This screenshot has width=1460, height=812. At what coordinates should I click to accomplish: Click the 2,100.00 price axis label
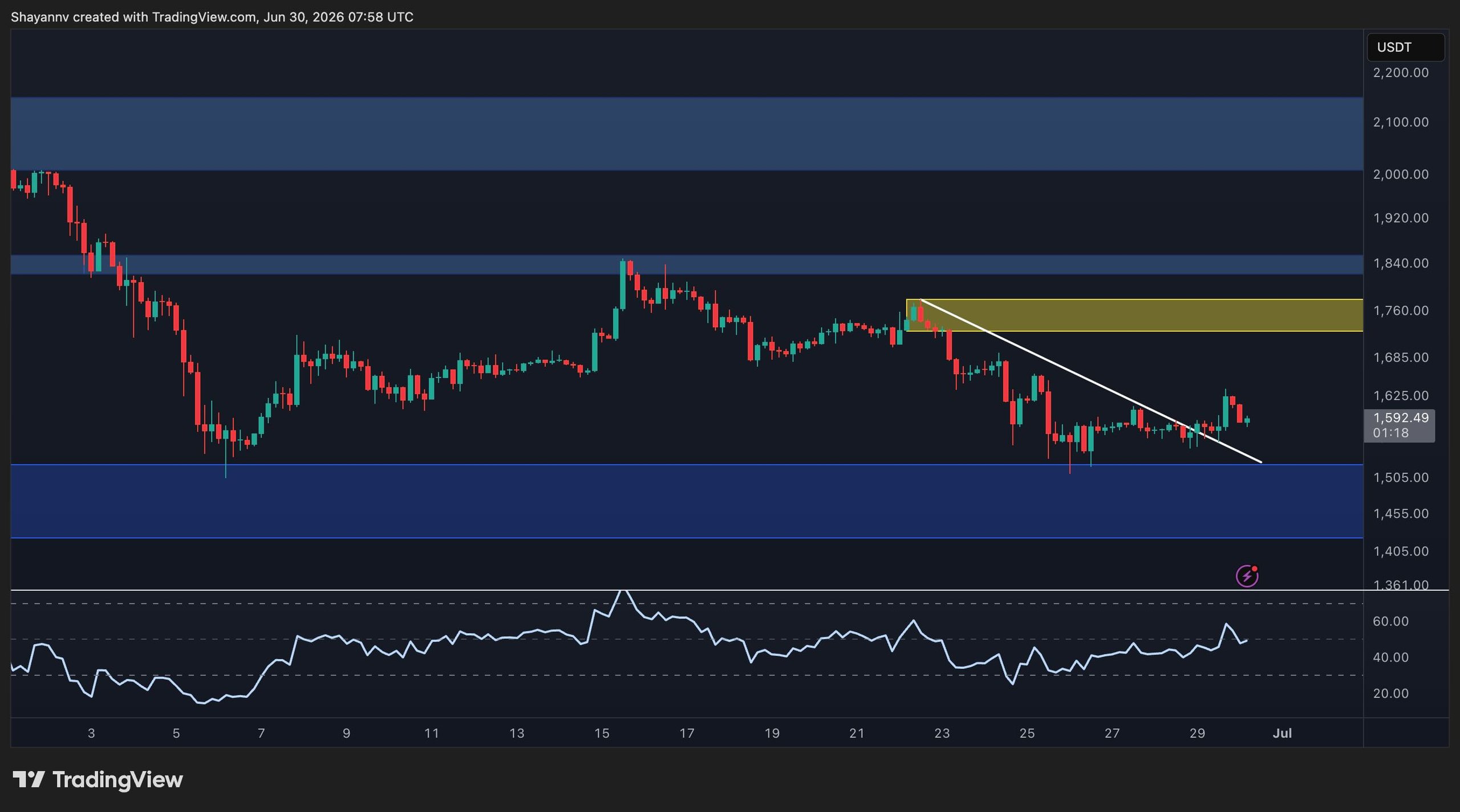pos(1401,122)
